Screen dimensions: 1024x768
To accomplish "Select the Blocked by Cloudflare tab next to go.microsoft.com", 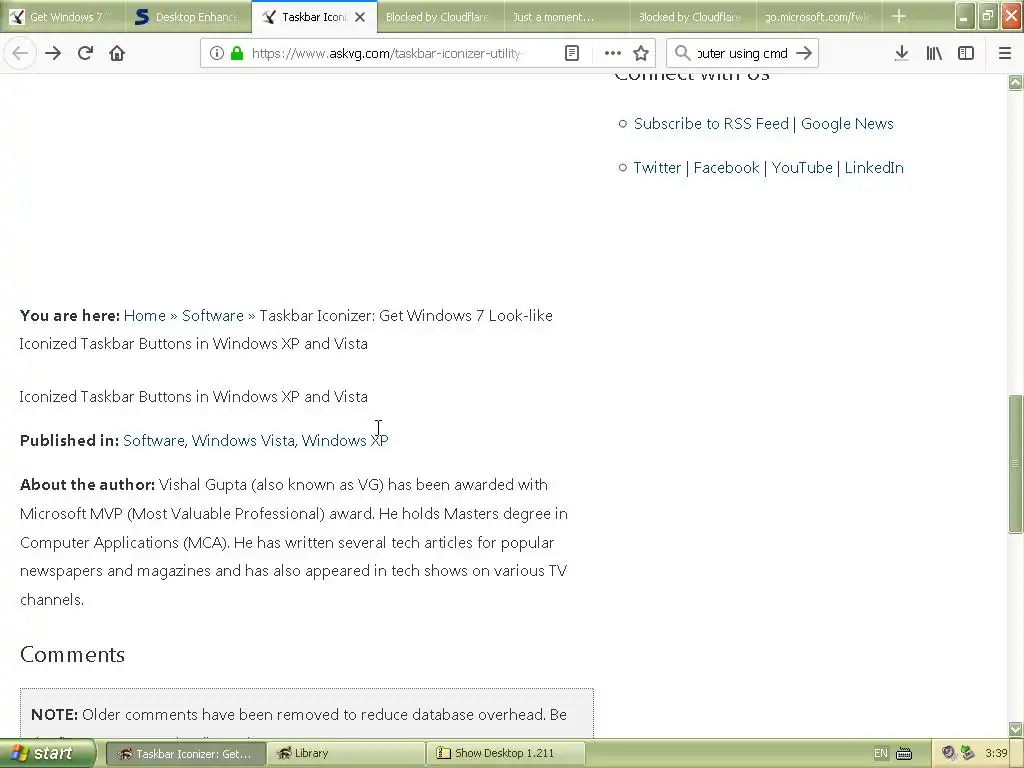I will tap(693, 17).
